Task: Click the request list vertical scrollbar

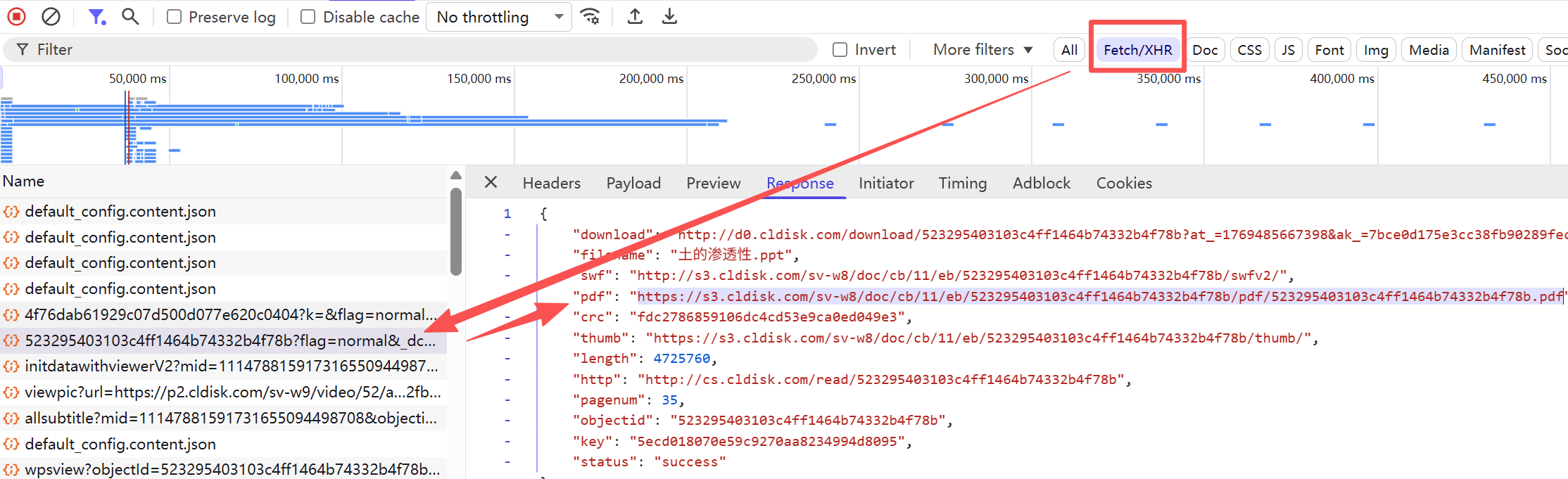Action: [x=455, y=231]
